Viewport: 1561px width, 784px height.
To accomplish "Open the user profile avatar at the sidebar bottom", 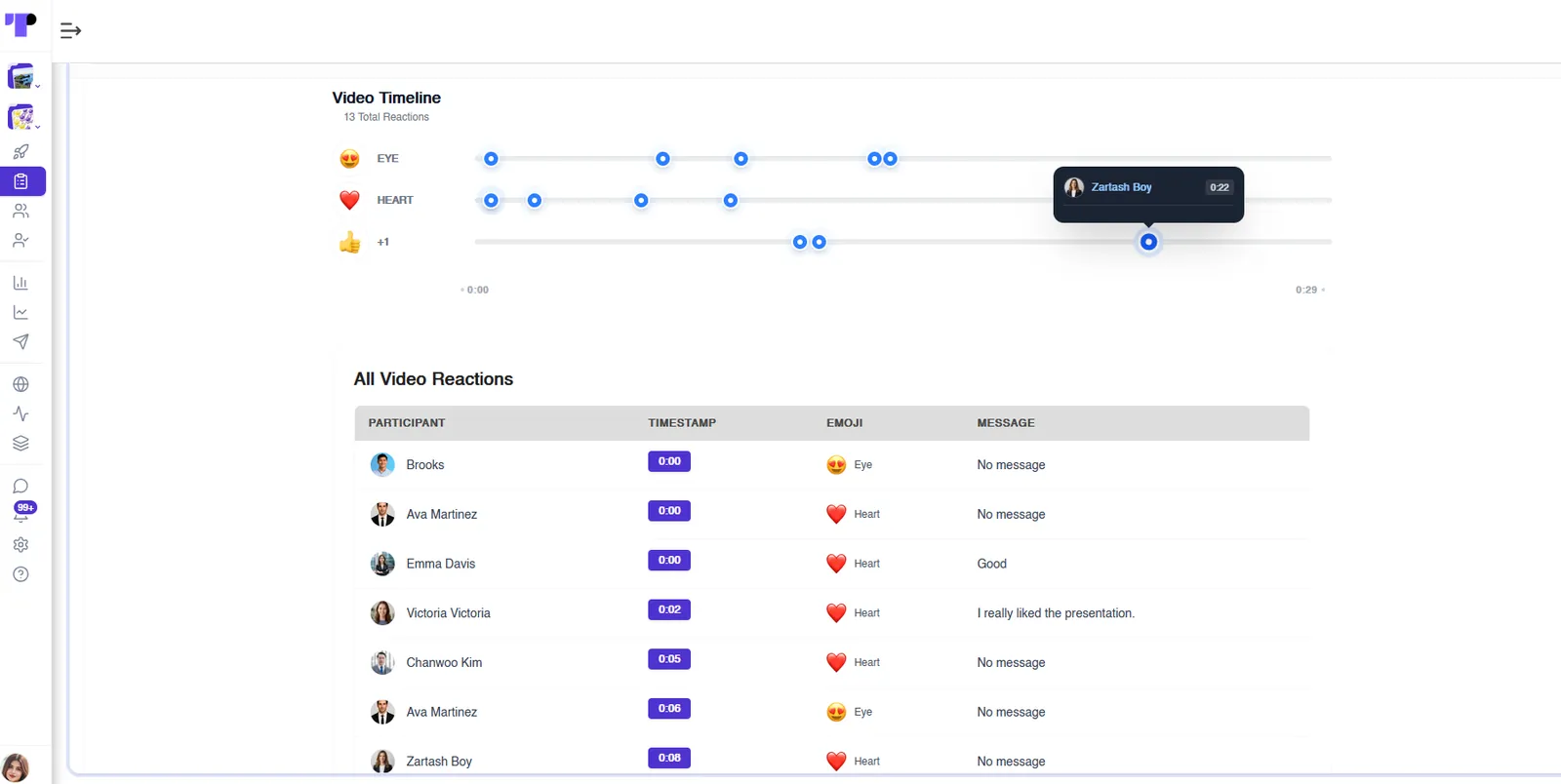I will tap(15, 767).
